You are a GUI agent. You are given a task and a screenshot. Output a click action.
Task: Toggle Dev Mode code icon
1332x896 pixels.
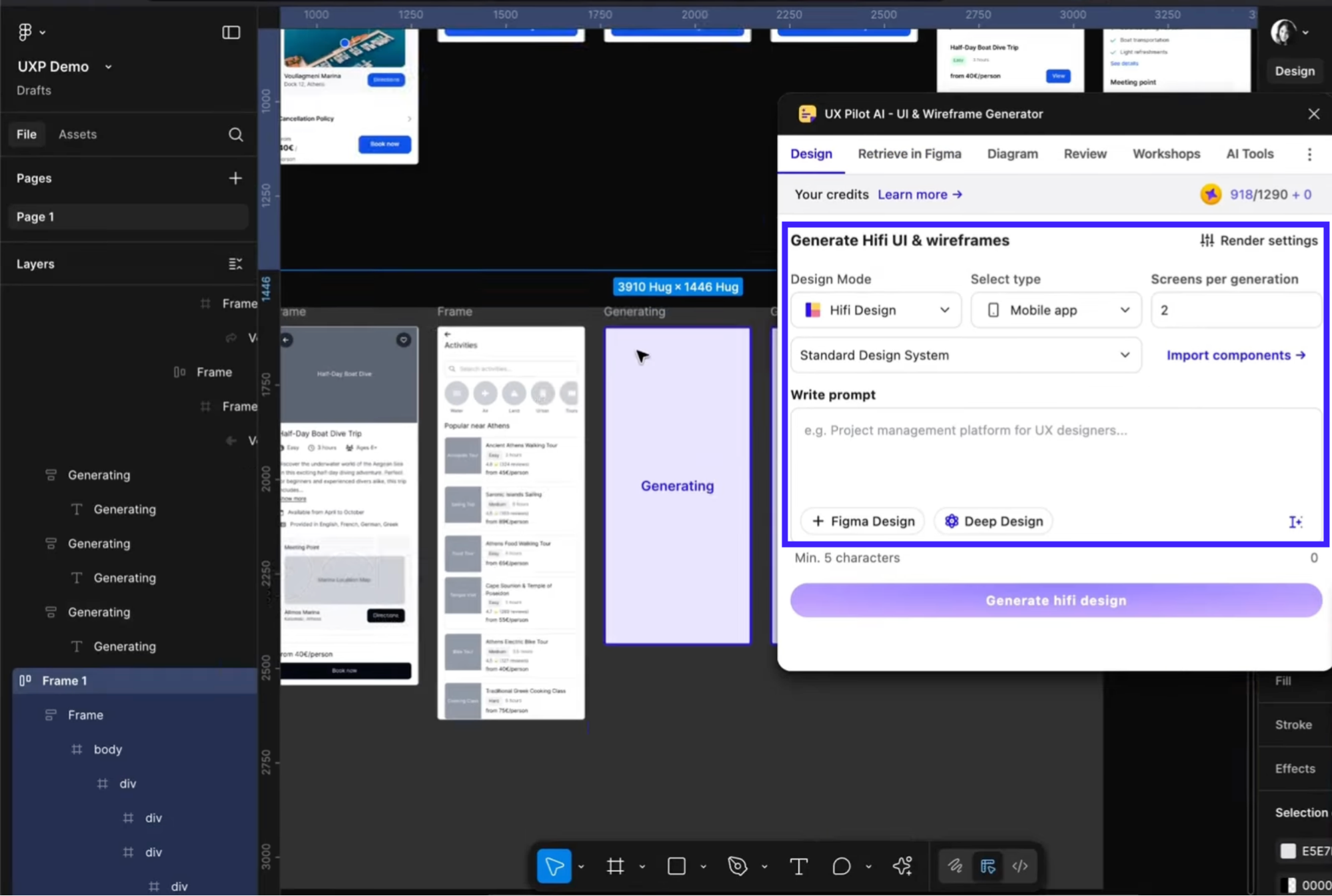(x=1019, y=866)
